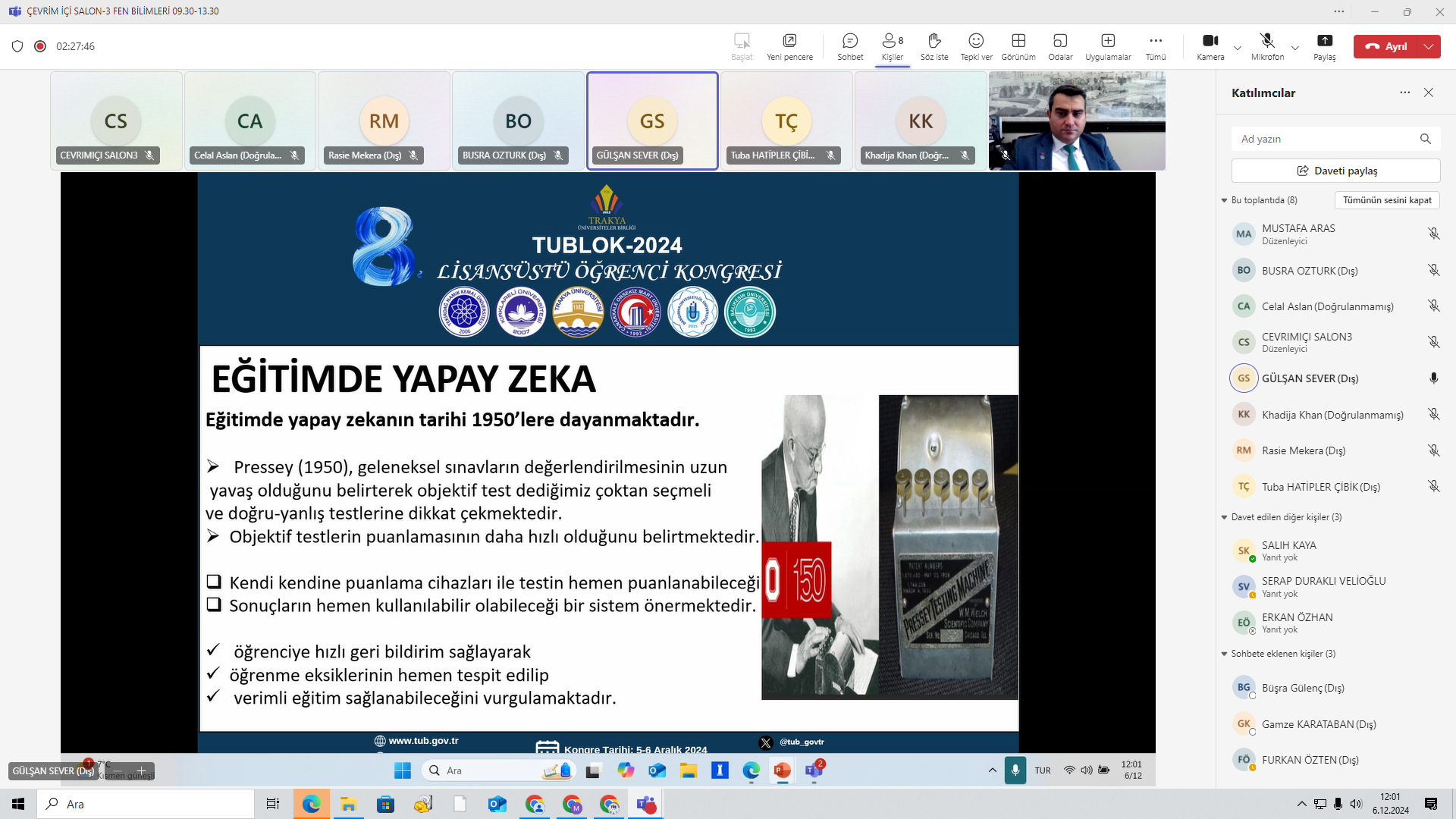Click the Başlat toolbar icon
The image size is (1456, 819).
pos(742,40)
